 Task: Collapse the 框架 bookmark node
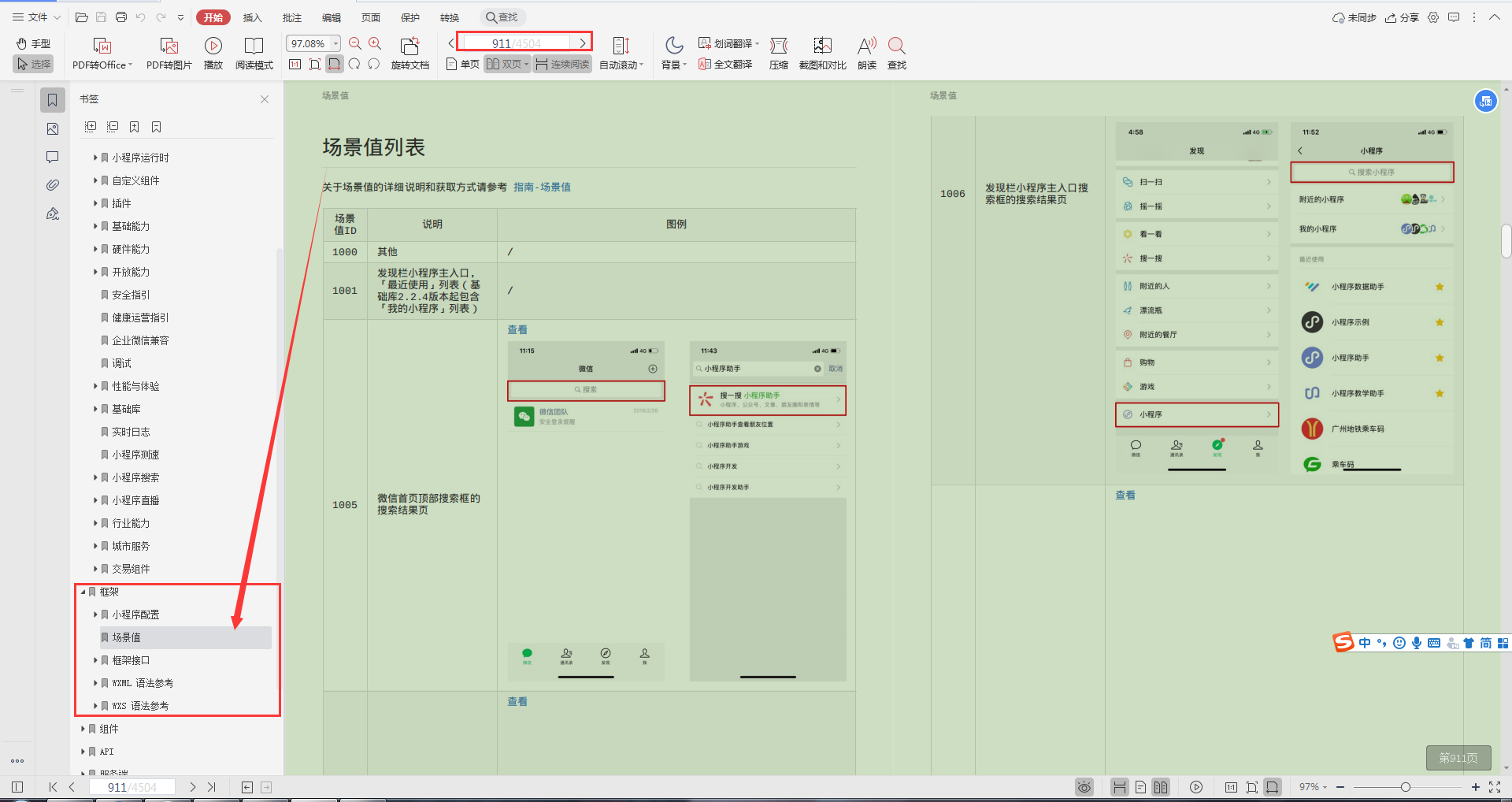pyautogui.click(x=83, y=592)
